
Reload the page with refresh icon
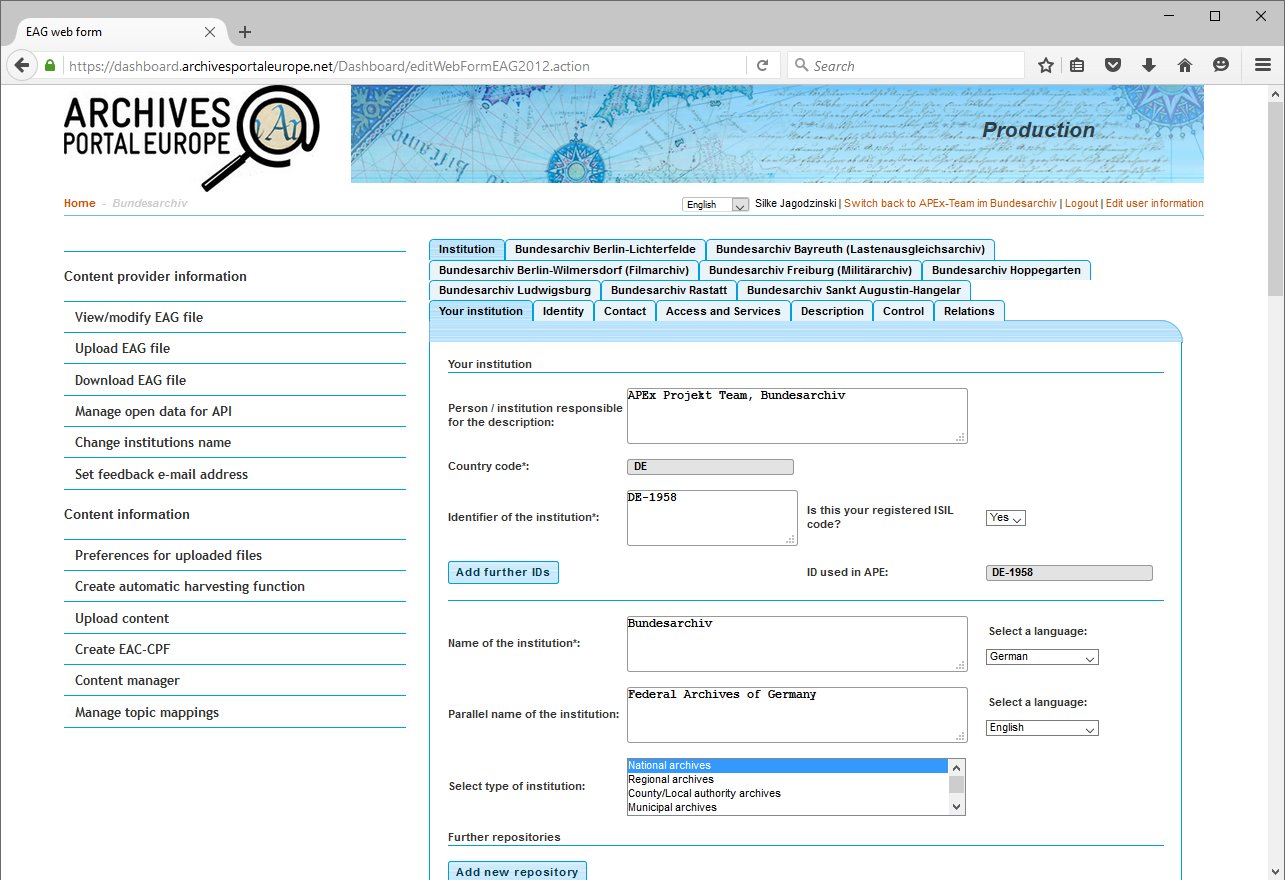pos(762,65)
